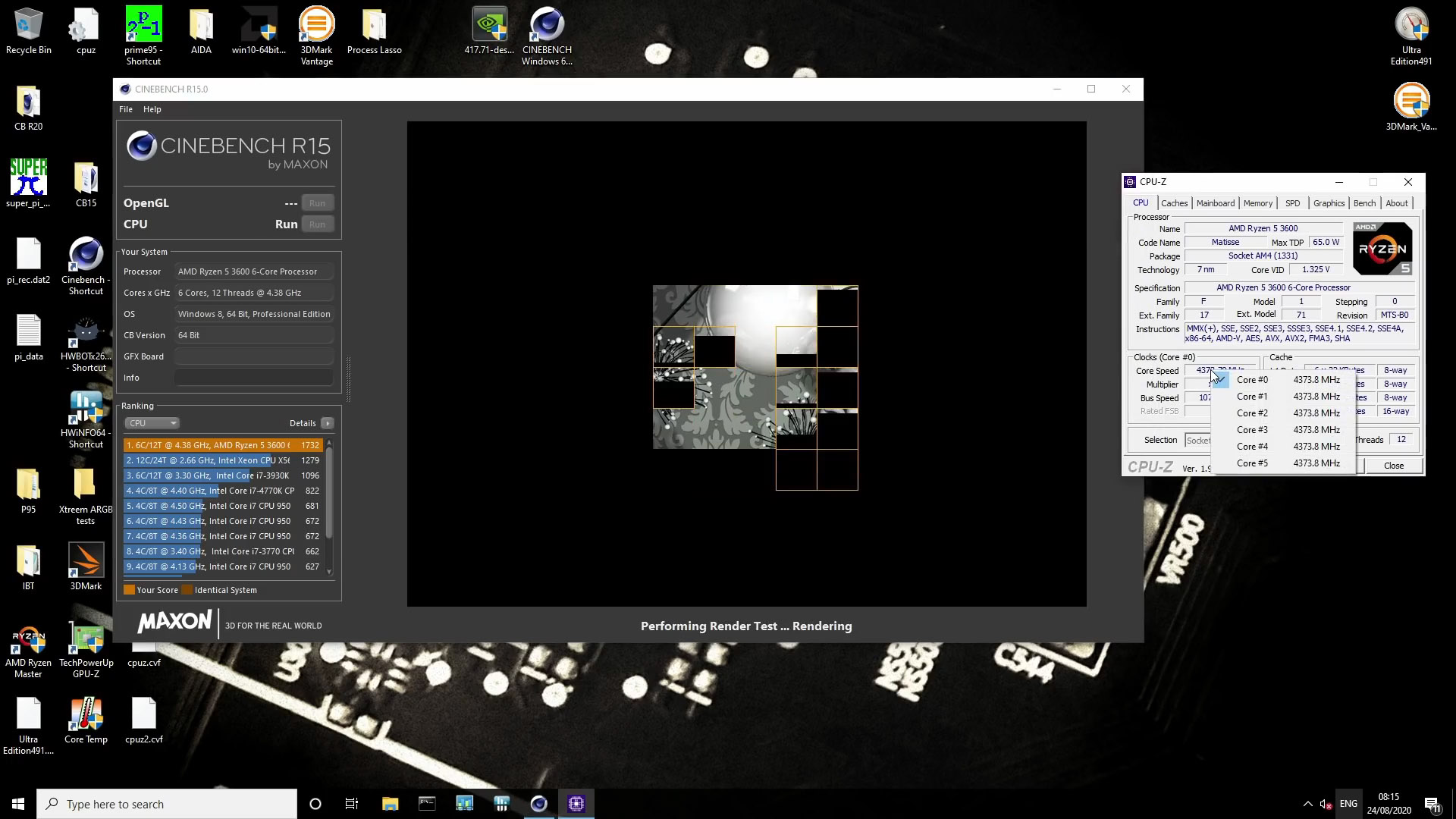Launch the super_pi desktop icon
This screenshot has width=1456, height=819.
coord(28,184)
